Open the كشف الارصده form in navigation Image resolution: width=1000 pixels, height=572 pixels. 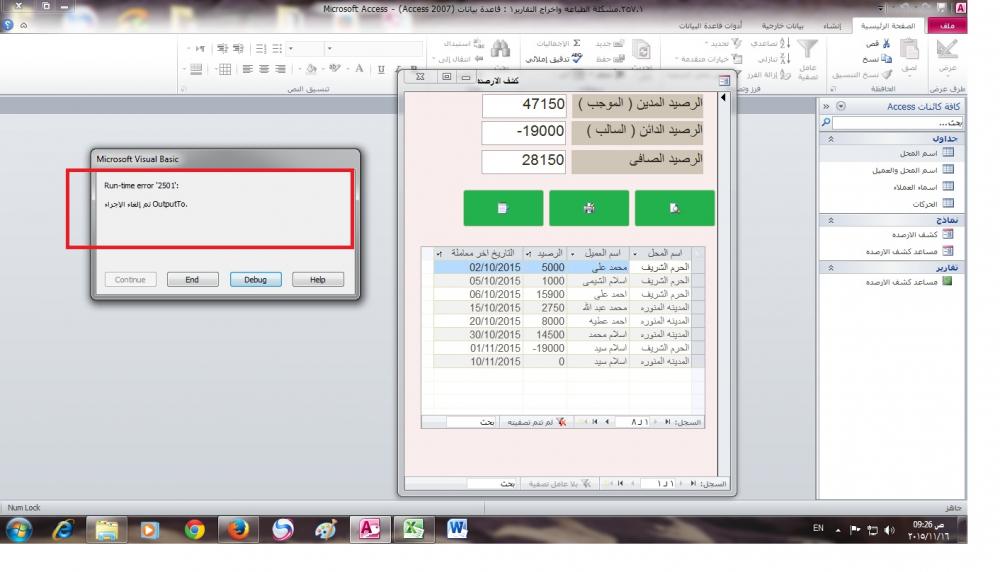pos(892,235)
